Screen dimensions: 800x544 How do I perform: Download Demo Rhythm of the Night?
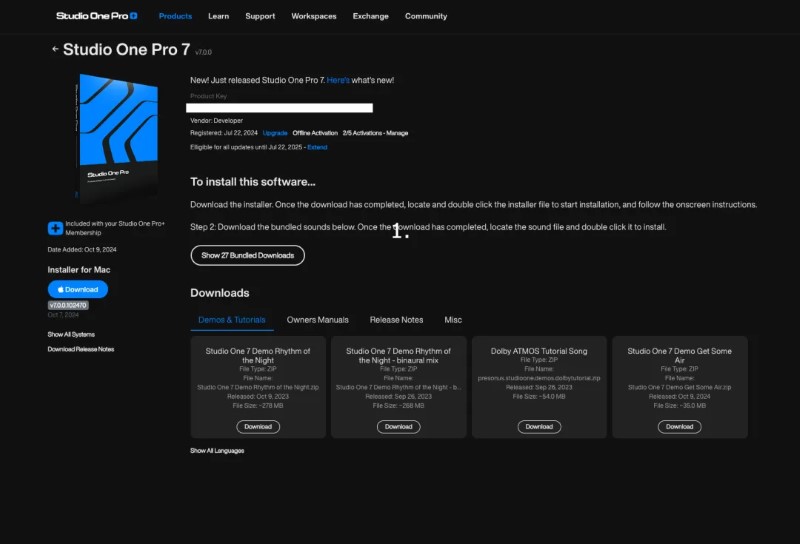258,427
